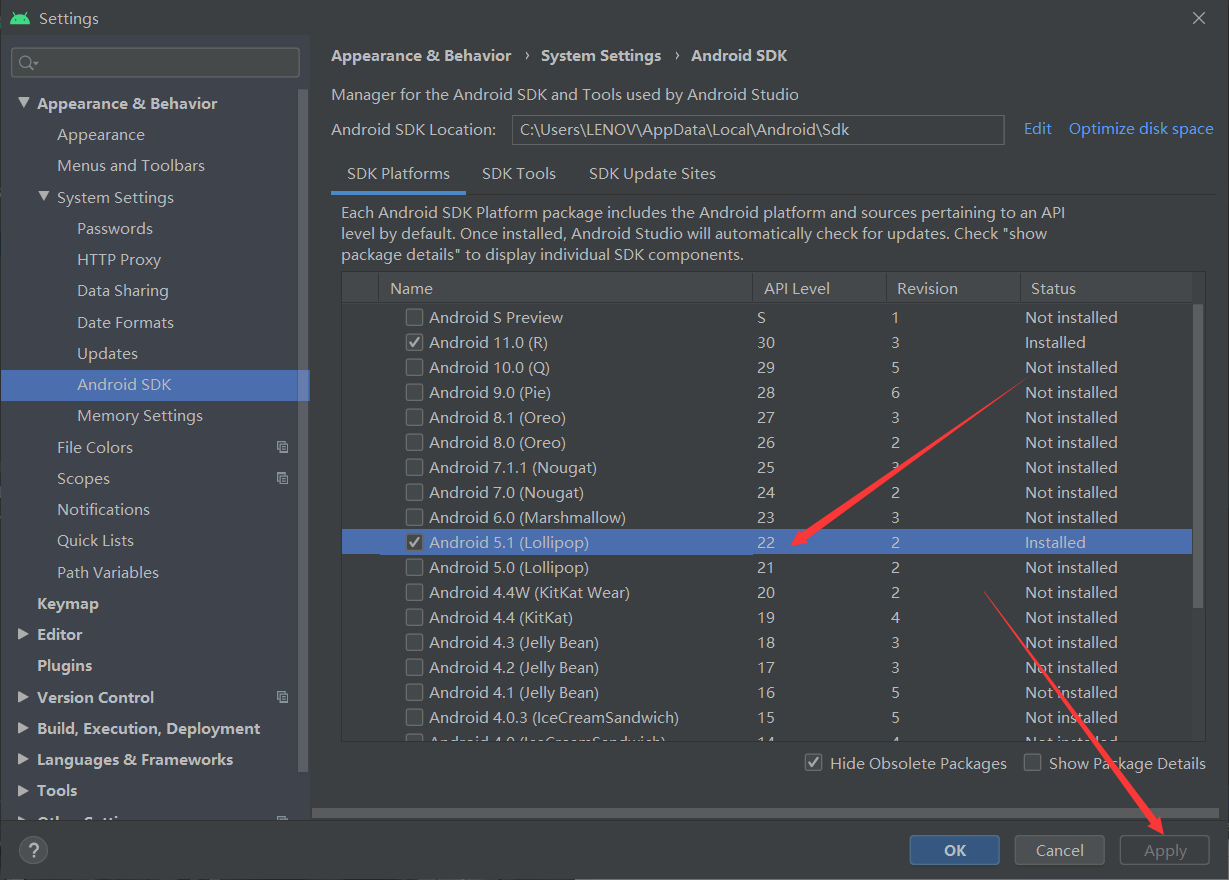Sort table by API Level column header

click(819, 289)
